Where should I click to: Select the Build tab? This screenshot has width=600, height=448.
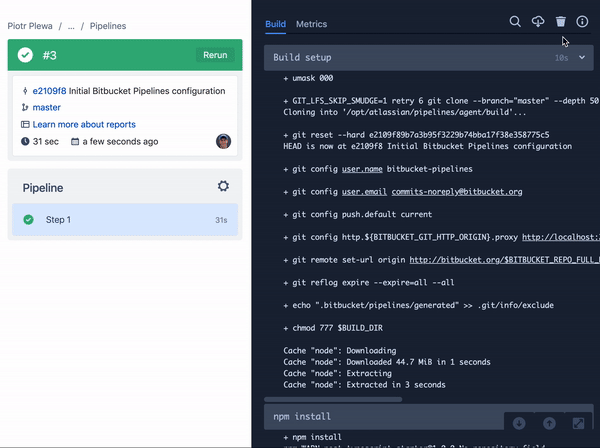pos(276,23)
